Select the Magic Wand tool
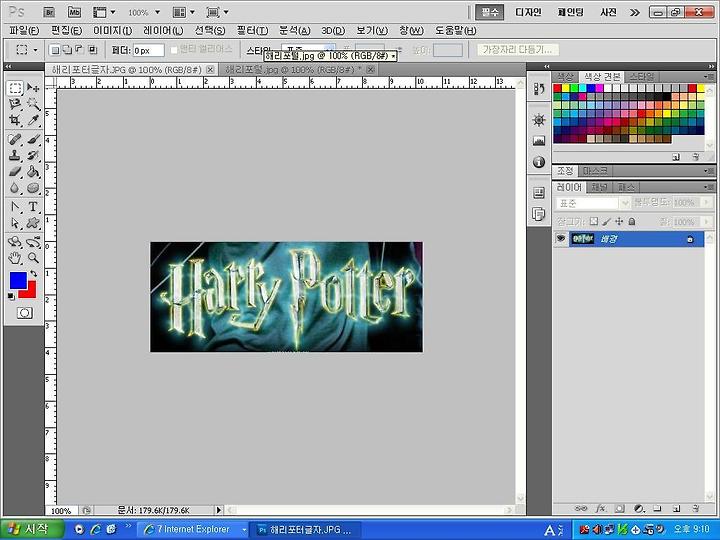Viewport: 720px width, 540px height. 33,104
